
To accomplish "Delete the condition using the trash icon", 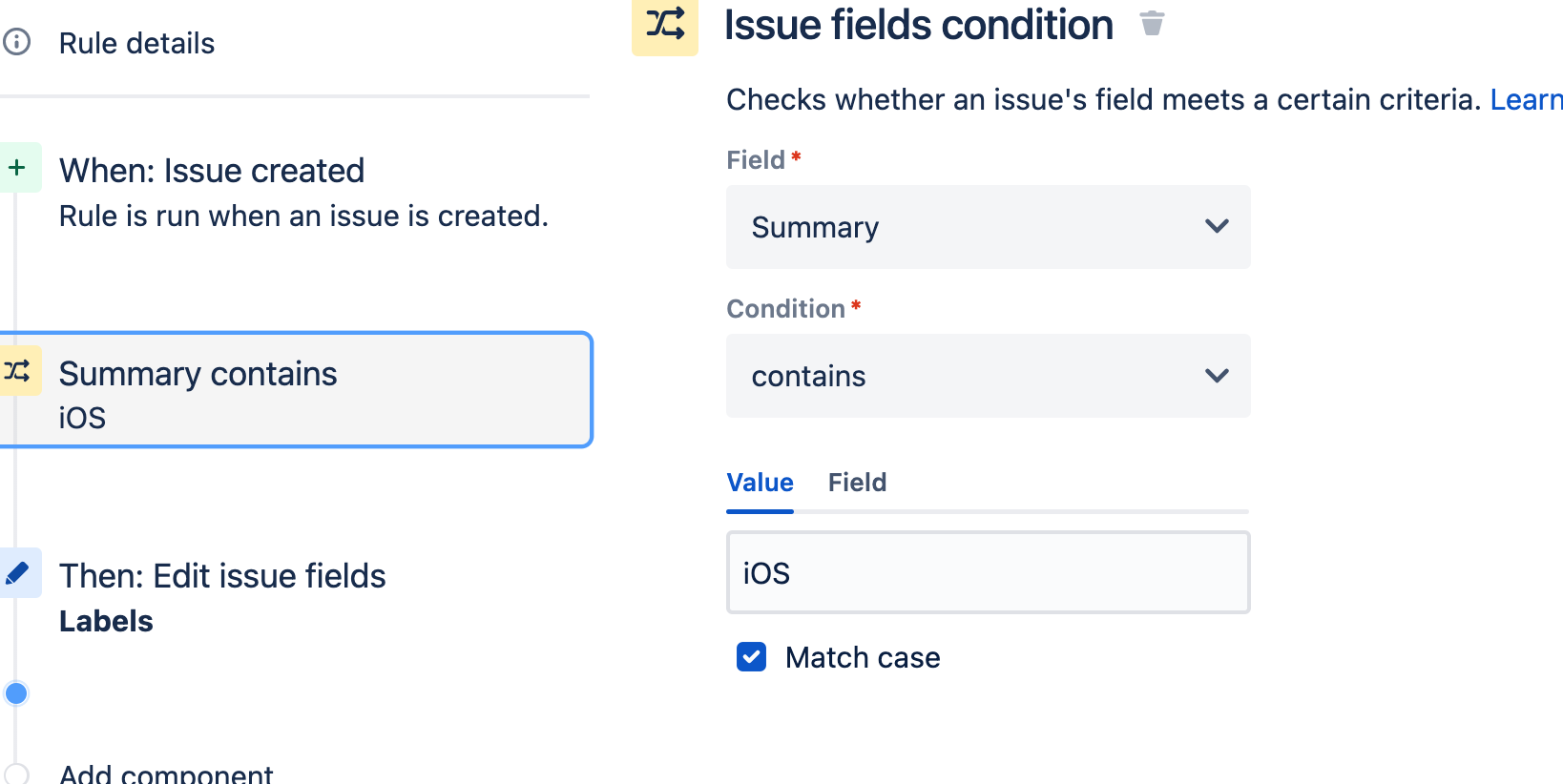I will (1153, 24).
